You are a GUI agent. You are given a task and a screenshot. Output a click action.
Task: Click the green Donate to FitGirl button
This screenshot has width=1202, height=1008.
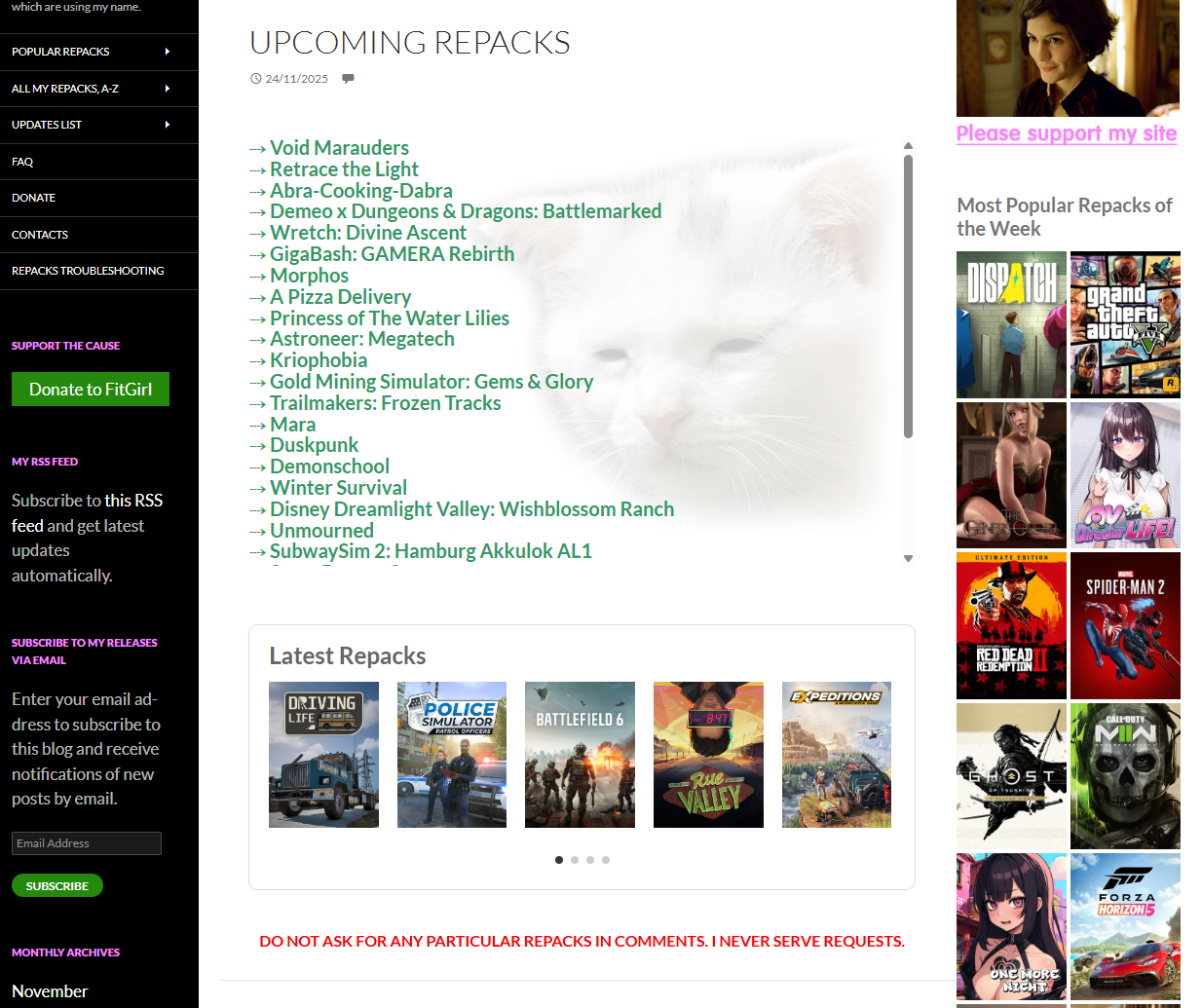tap(91, 390)
